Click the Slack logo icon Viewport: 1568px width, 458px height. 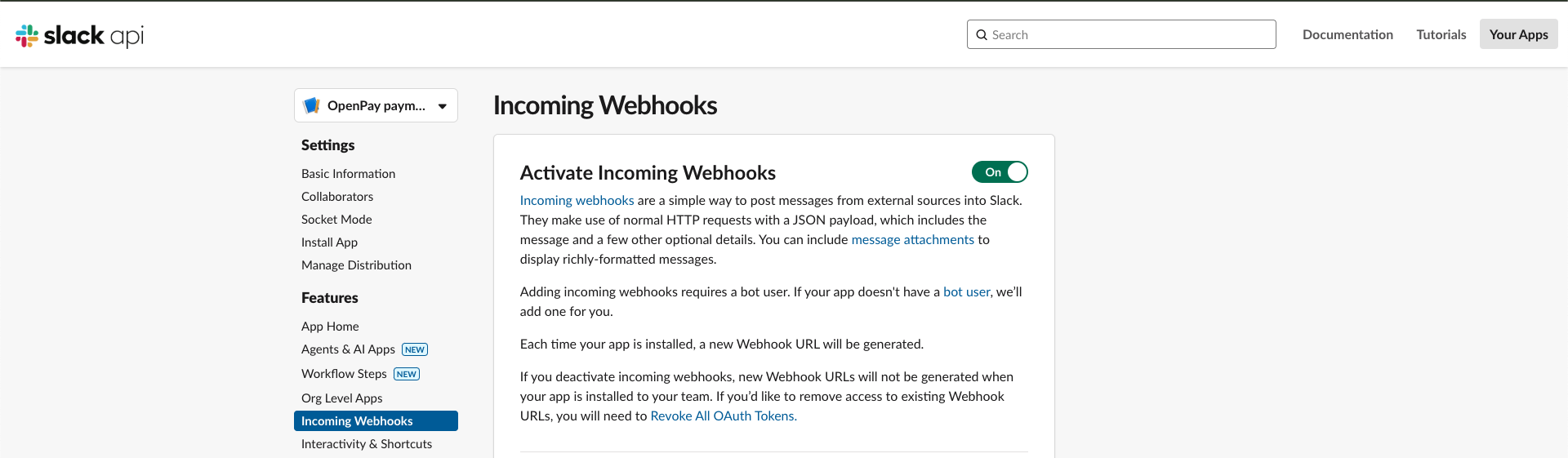click(x=27, y=35)
